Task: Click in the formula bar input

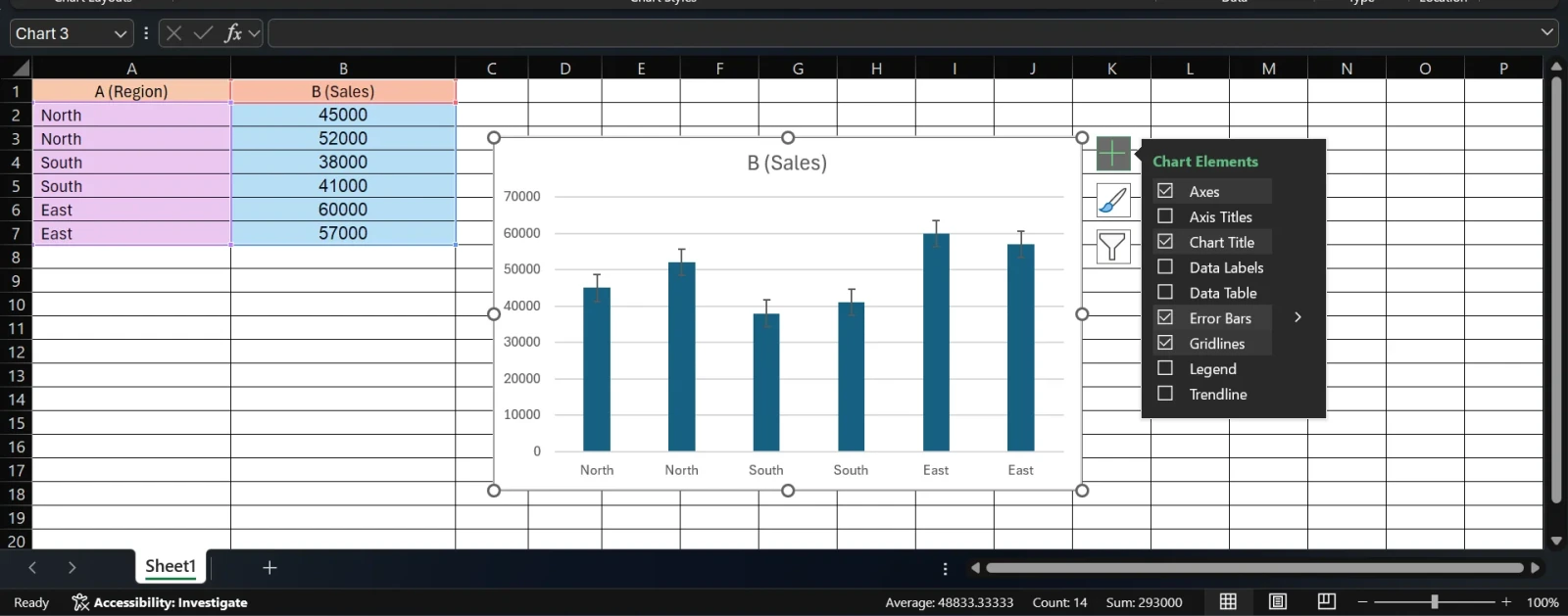Action: pyautogui.click(x=902, y=33)
